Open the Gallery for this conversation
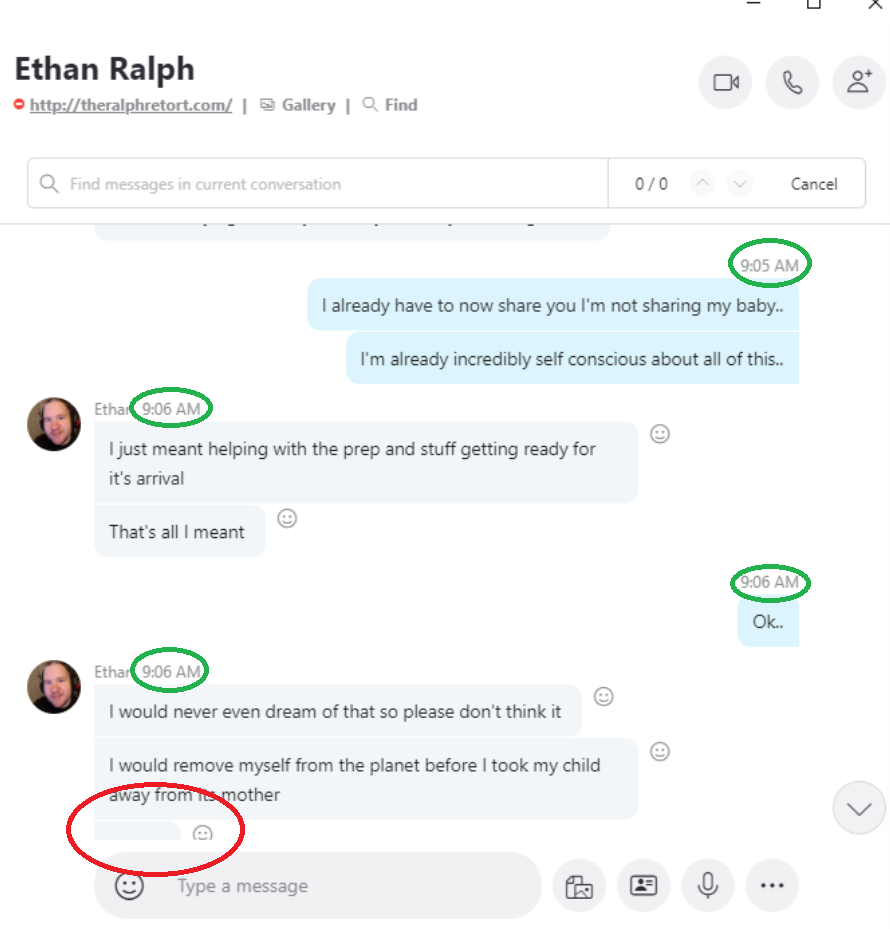The height and width of the screenshot is (929, 890). coord(298,105)
